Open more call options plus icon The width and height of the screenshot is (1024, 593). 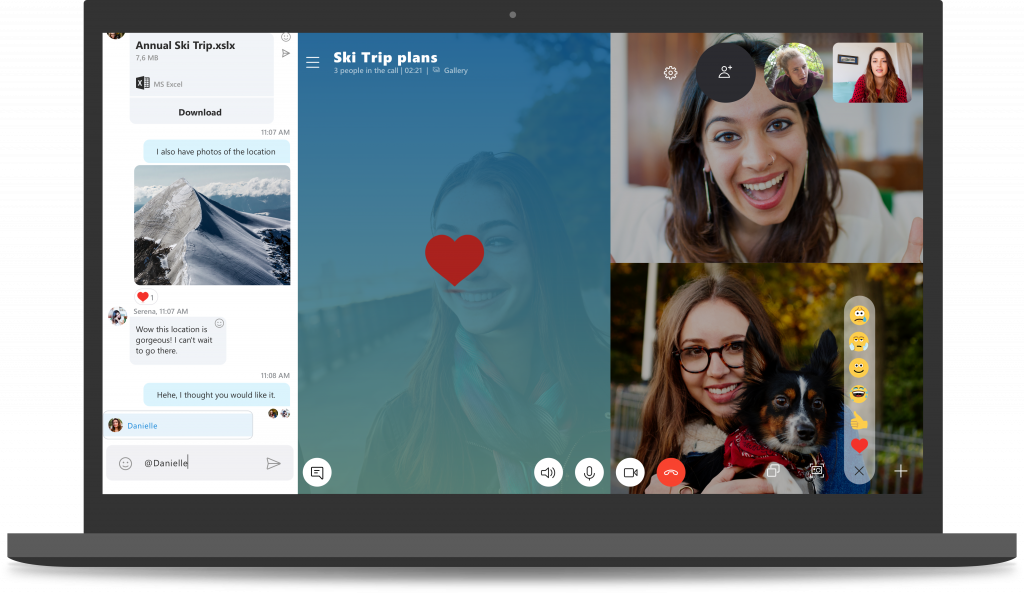[x=901, y=471]
